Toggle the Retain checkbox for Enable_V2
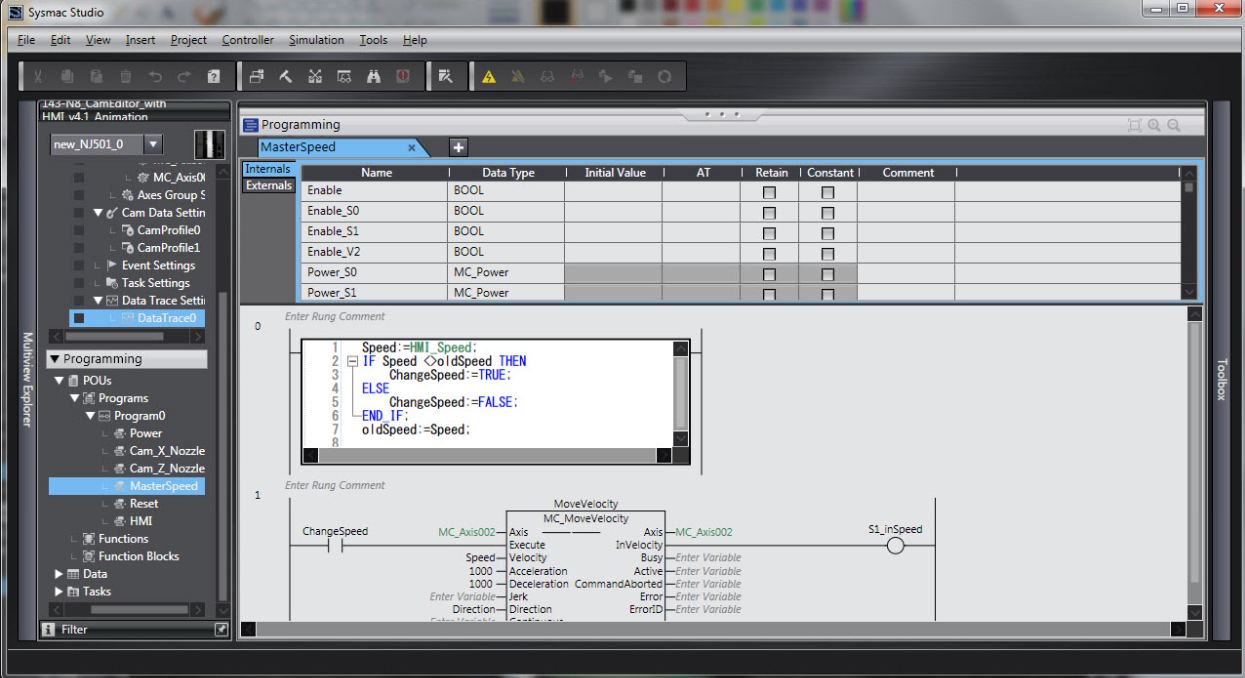Viewport: 1245px width, 678px height. pyautogui.click(x=769, y=253)
